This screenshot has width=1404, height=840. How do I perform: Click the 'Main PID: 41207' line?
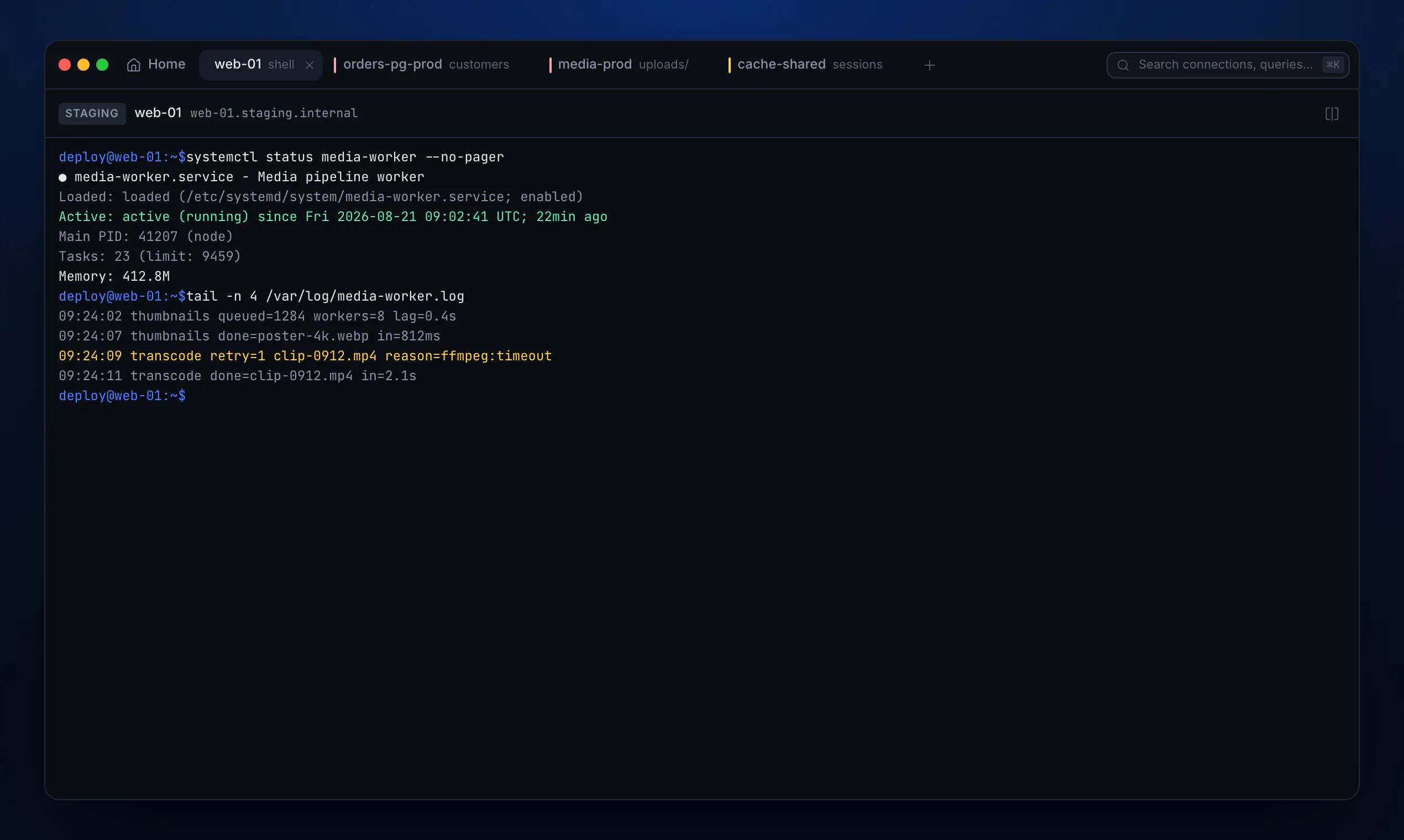pos(146,236)
